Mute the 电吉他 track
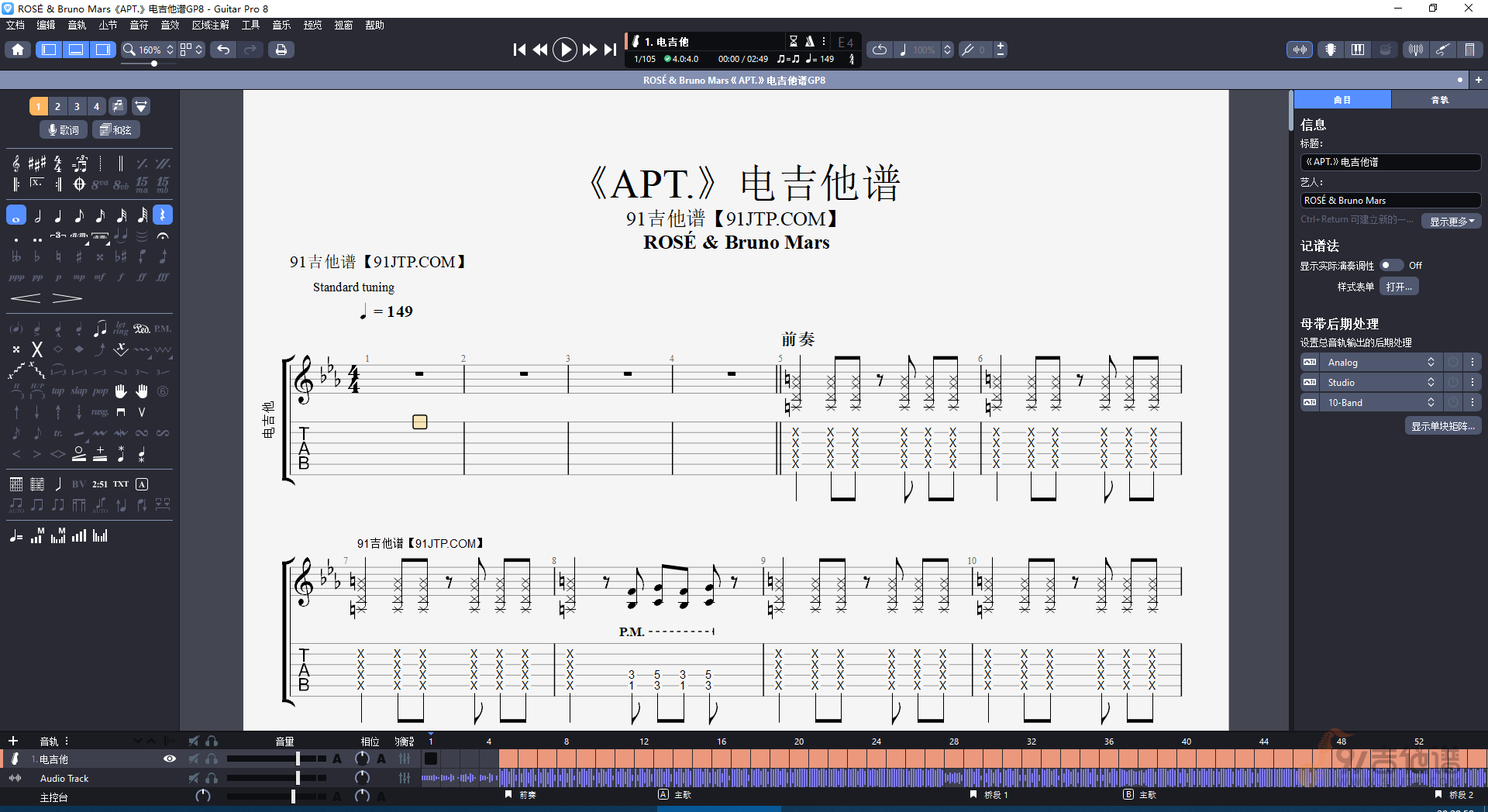 194,759
